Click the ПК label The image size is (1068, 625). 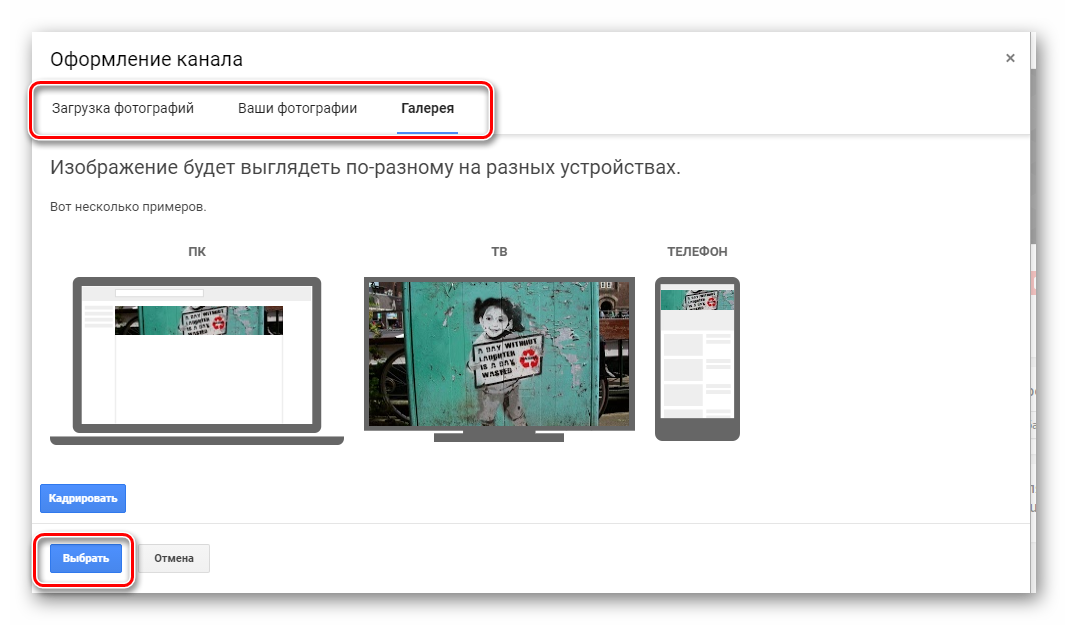tap(197, 252)
